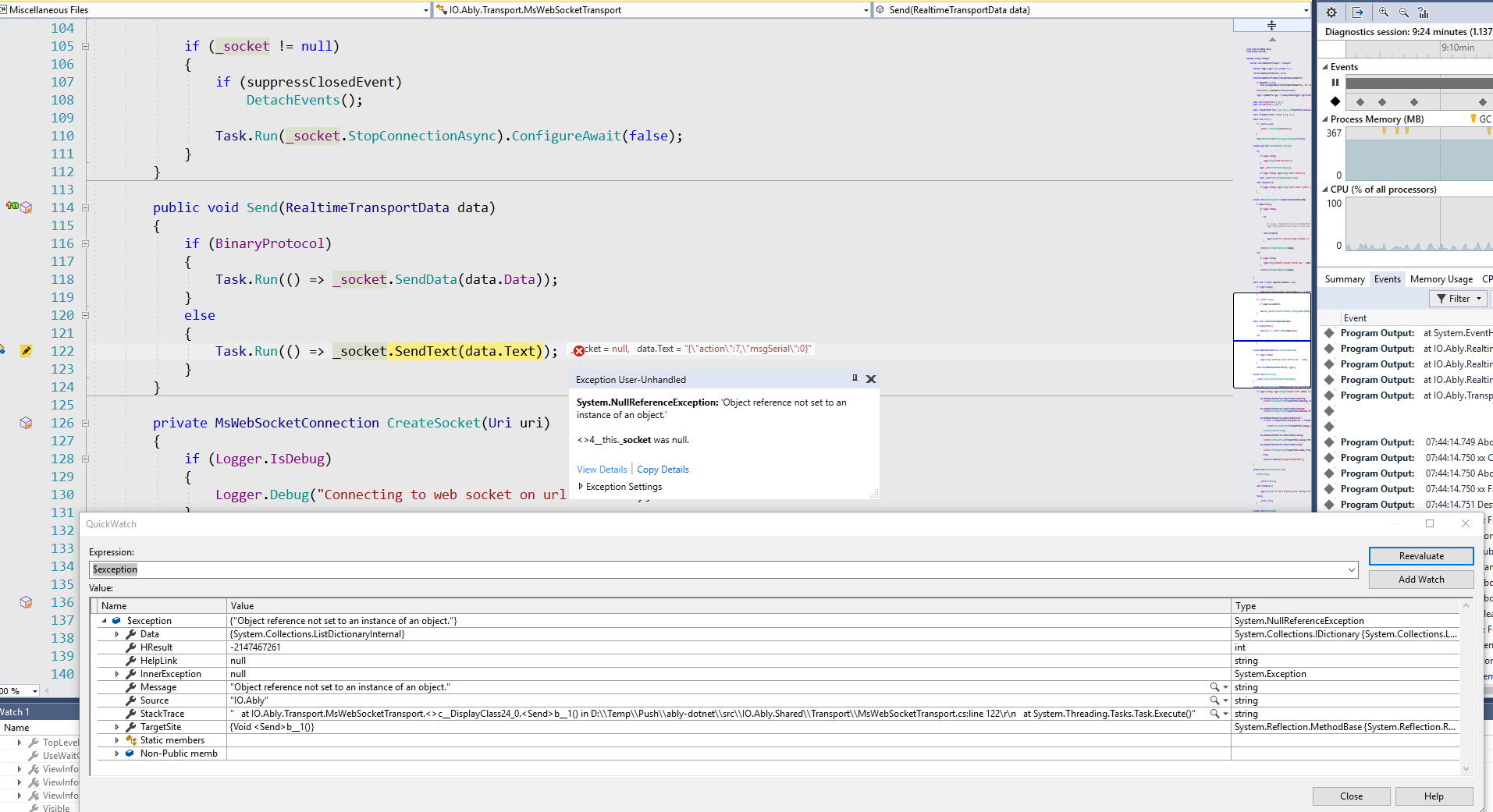Click the View Details link
This screenshot has height=812, width=1493.
coord(602,470)
